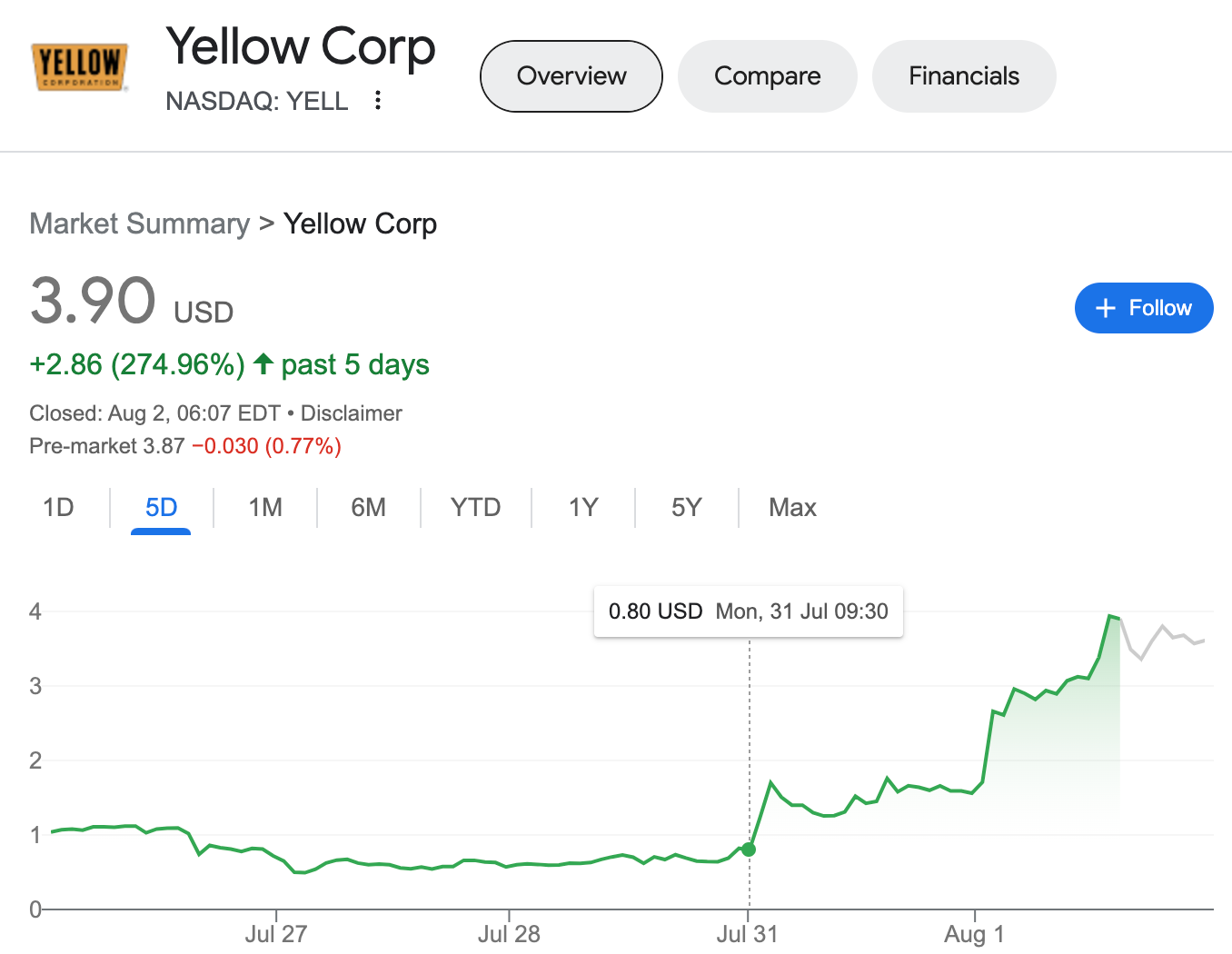
Task: Show the 5Y price chart
Action: coord(686,507)
